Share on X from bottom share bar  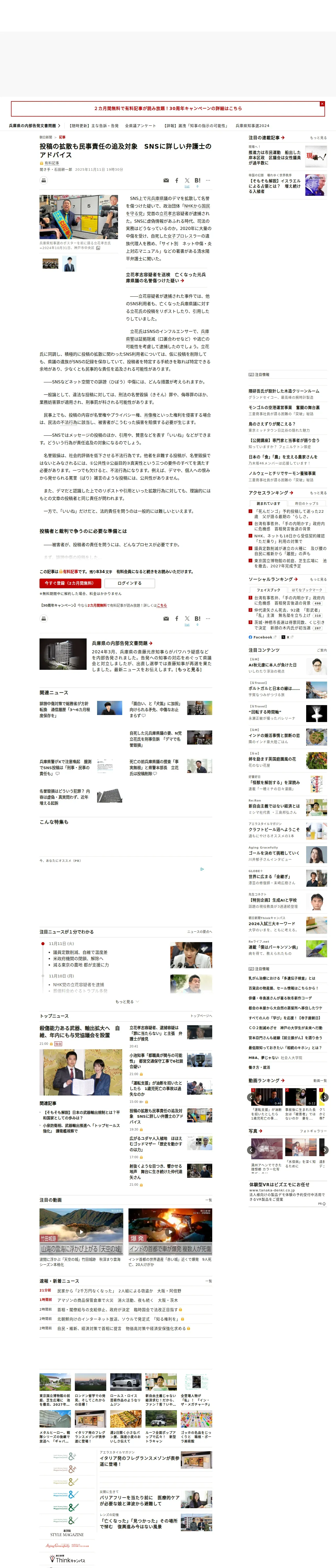coord(187,618)
